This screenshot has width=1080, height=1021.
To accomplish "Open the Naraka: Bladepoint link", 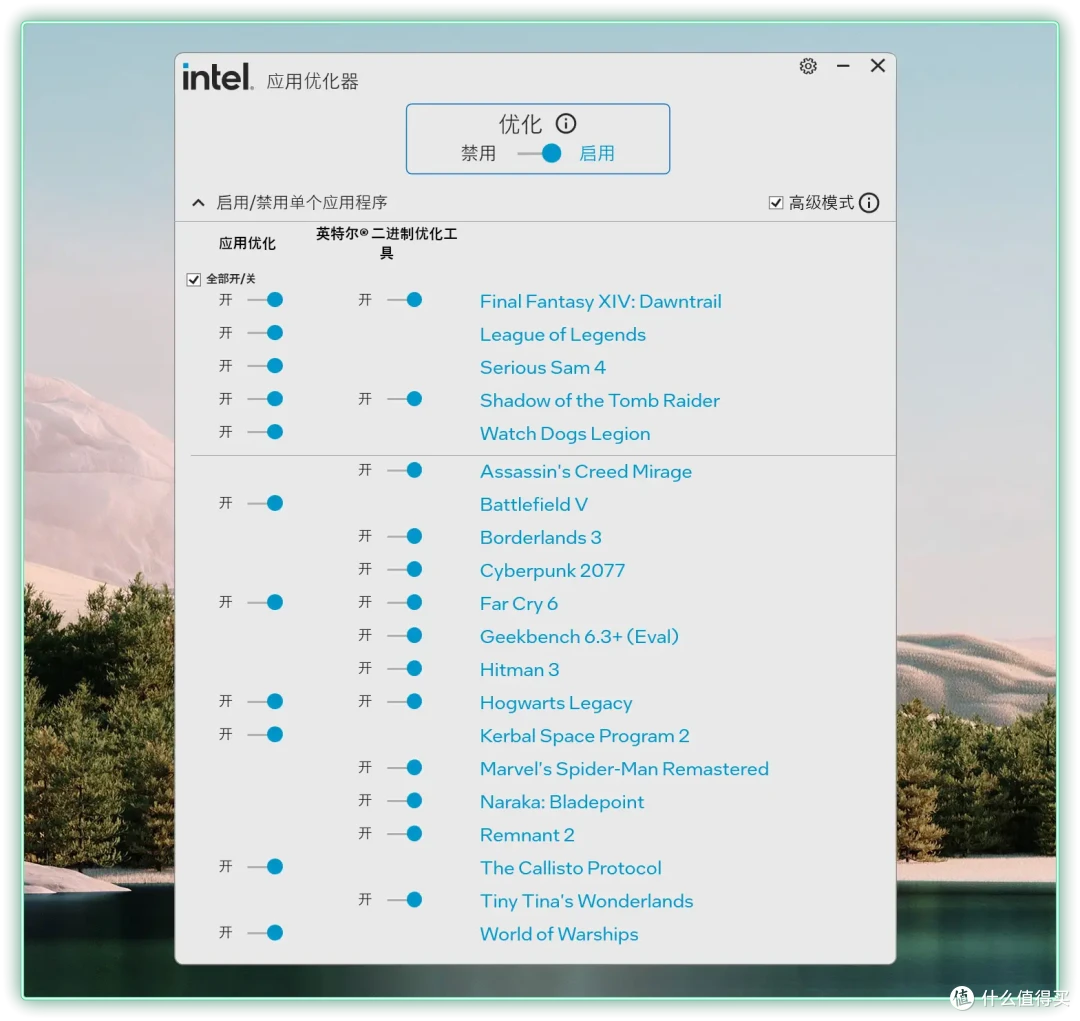I will 562,803.
